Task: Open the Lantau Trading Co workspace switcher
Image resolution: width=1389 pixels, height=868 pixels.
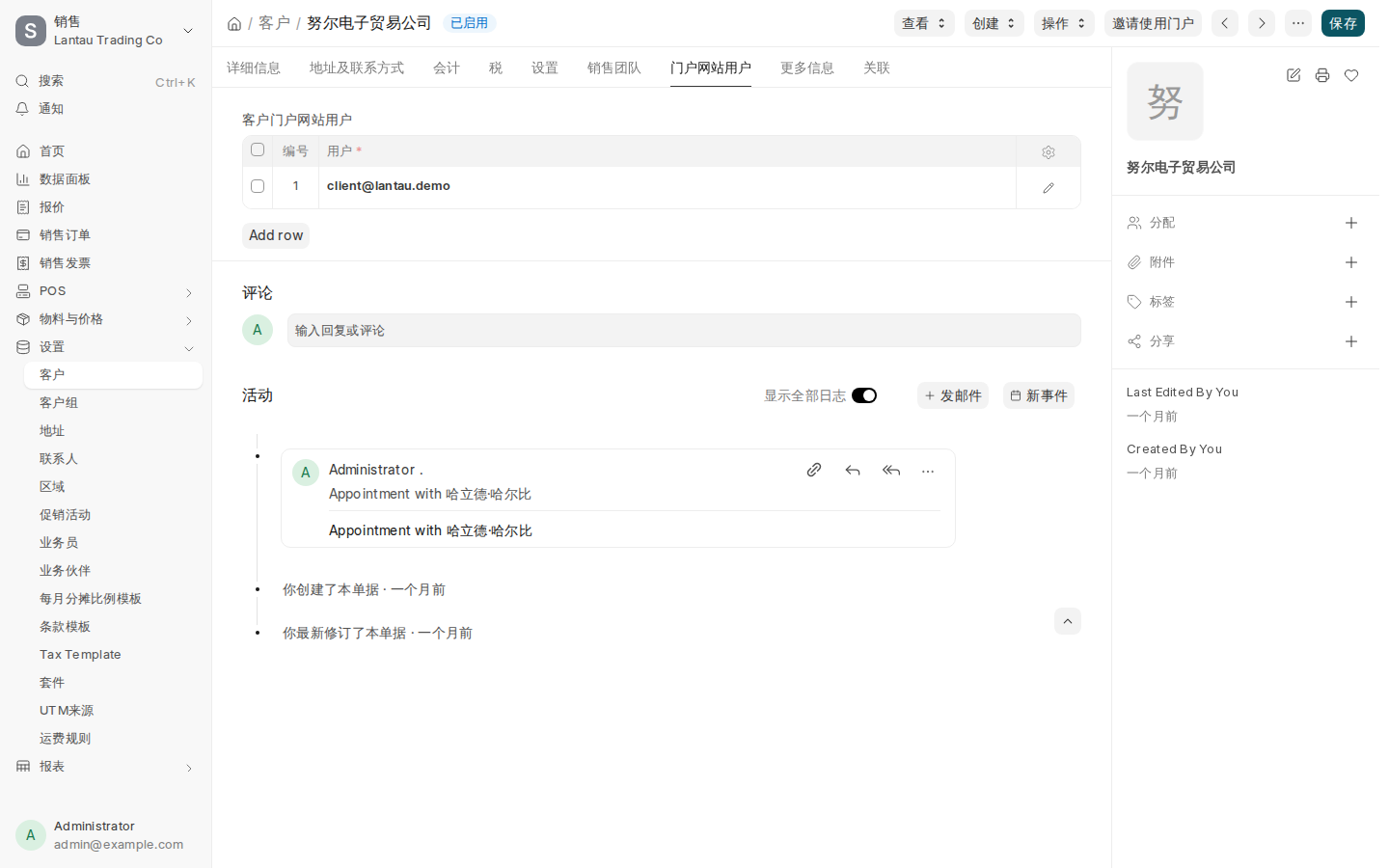Action: pyautogui.click(x=106, y=31)
